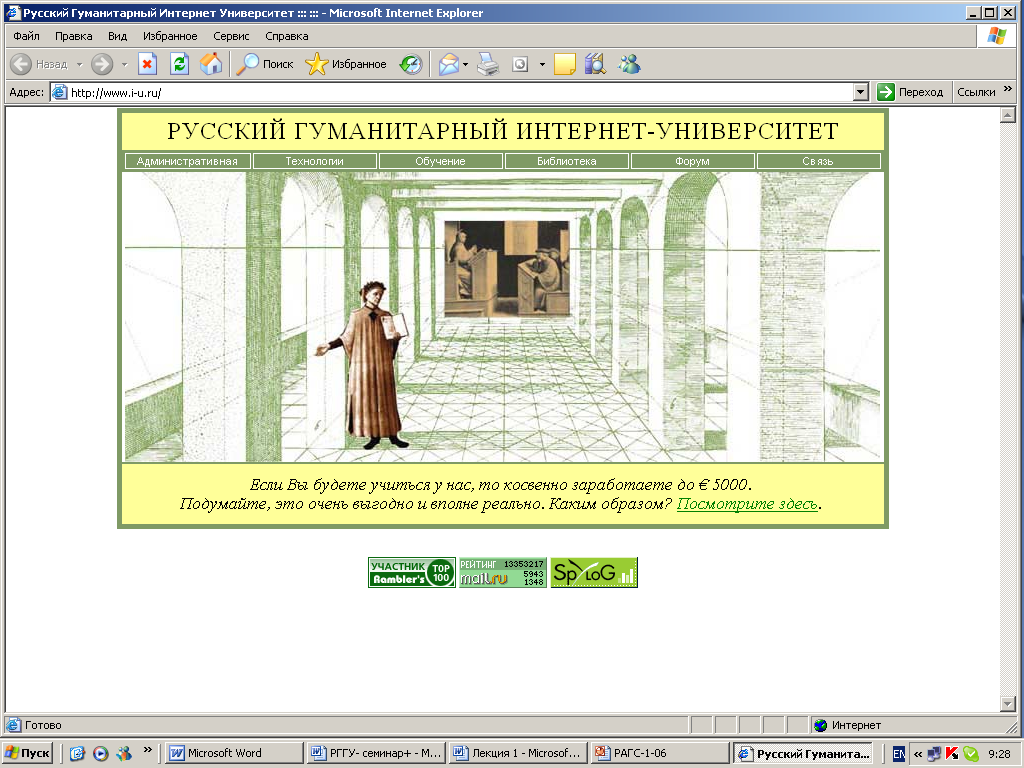Click the Research books icon

(x=595, y=64)
